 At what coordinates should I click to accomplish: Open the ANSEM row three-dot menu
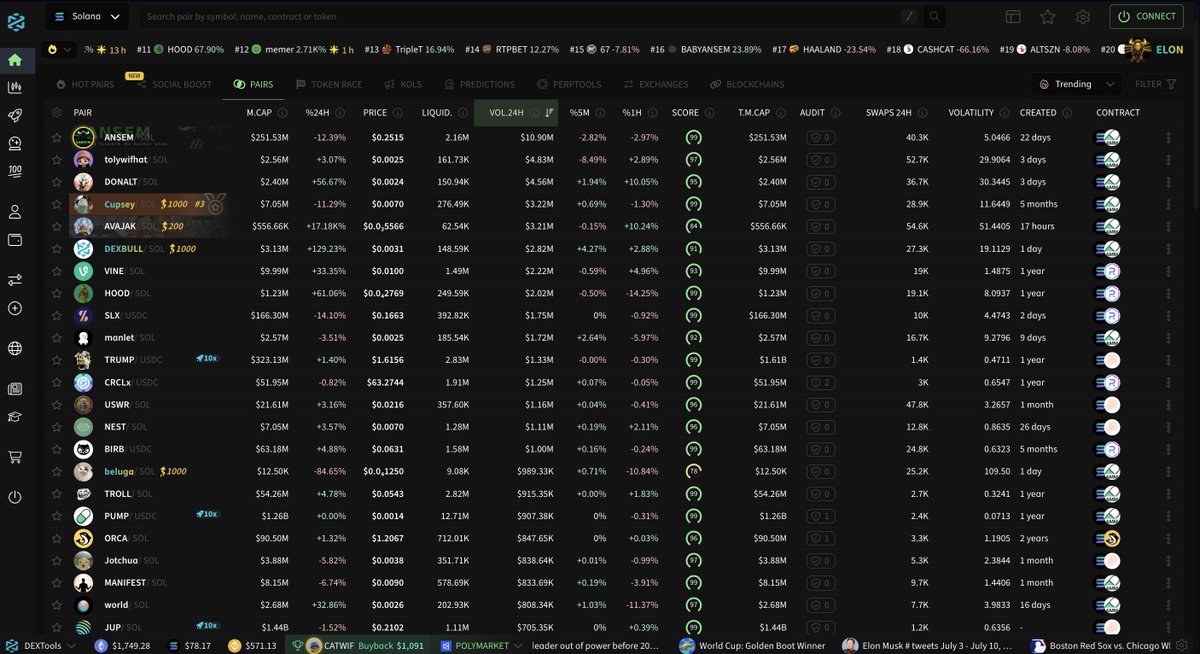(x=1167, y=137)
